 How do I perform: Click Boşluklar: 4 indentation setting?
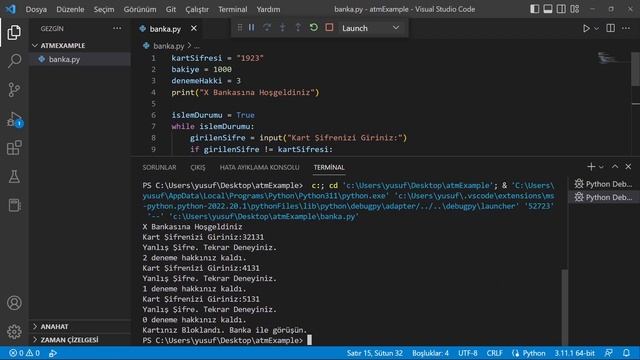[430, 353]
